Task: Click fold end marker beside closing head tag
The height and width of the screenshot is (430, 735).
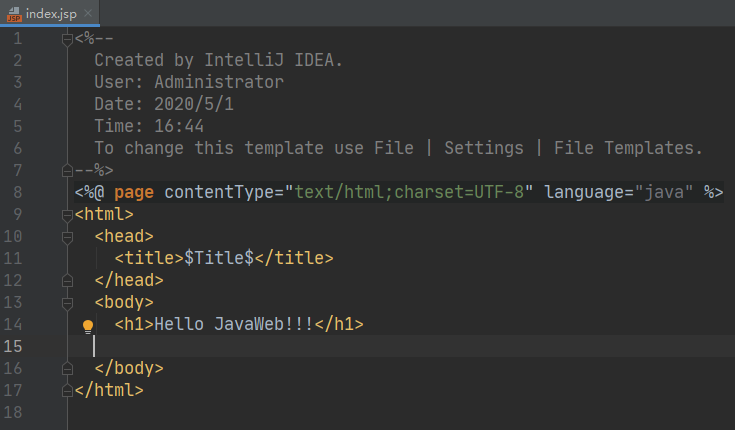Action: (68, 280)
